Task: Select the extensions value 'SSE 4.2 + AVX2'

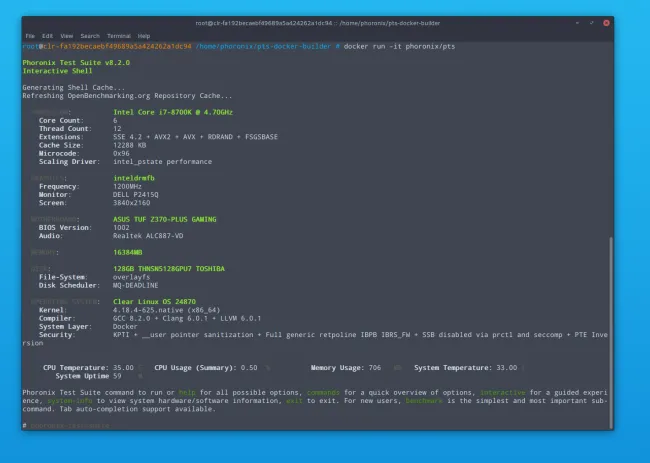Action: click(142, 137)
